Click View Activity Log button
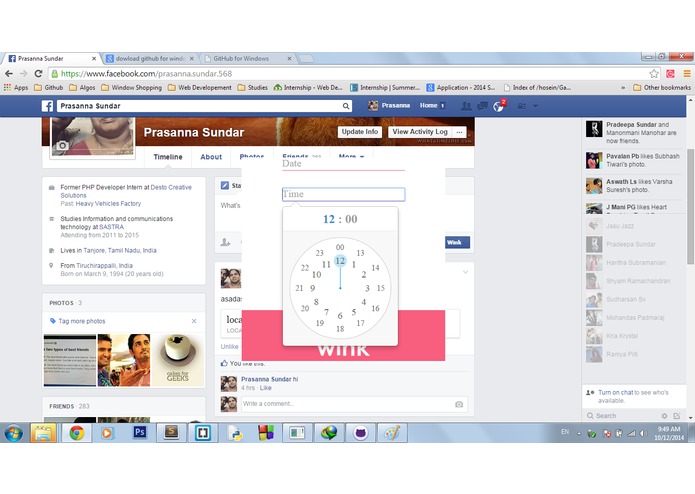The height and width of the screenshot is (494, 695). click(x=420, y=132)
